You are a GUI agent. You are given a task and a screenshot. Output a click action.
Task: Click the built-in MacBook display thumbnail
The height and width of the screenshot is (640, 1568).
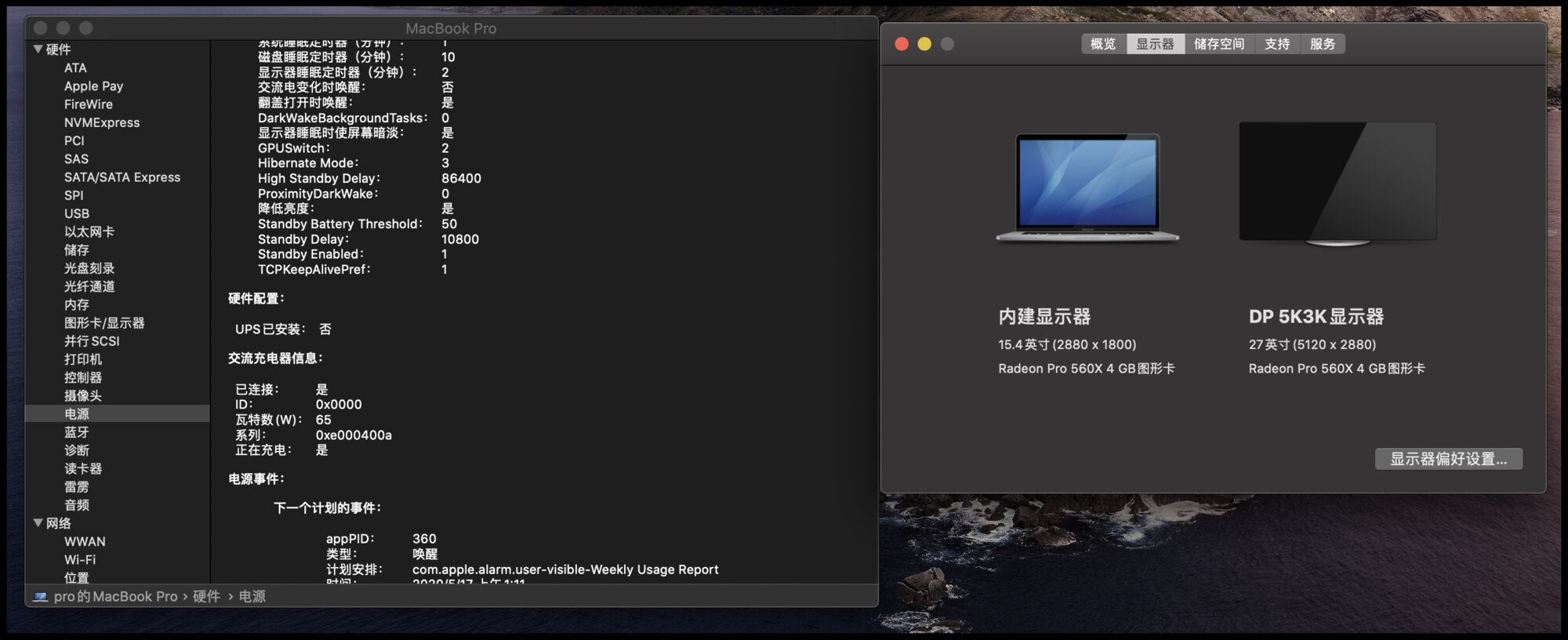[1087, 188]
